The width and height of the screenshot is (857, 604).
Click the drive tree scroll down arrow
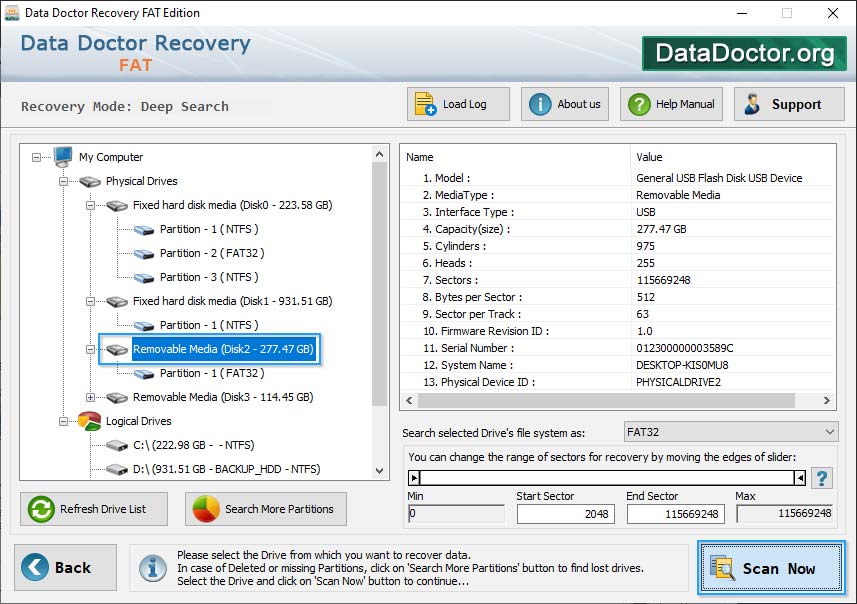[x=380, y=471]
